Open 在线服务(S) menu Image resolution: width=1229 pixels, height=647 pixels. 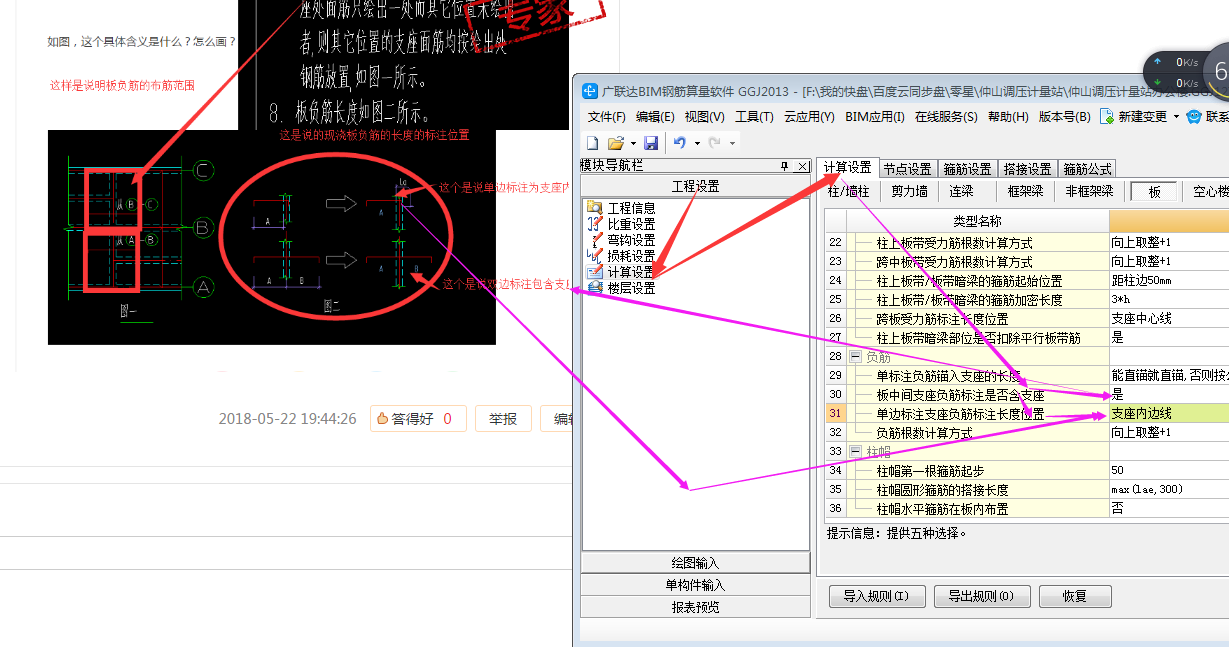tap(946, 117)
